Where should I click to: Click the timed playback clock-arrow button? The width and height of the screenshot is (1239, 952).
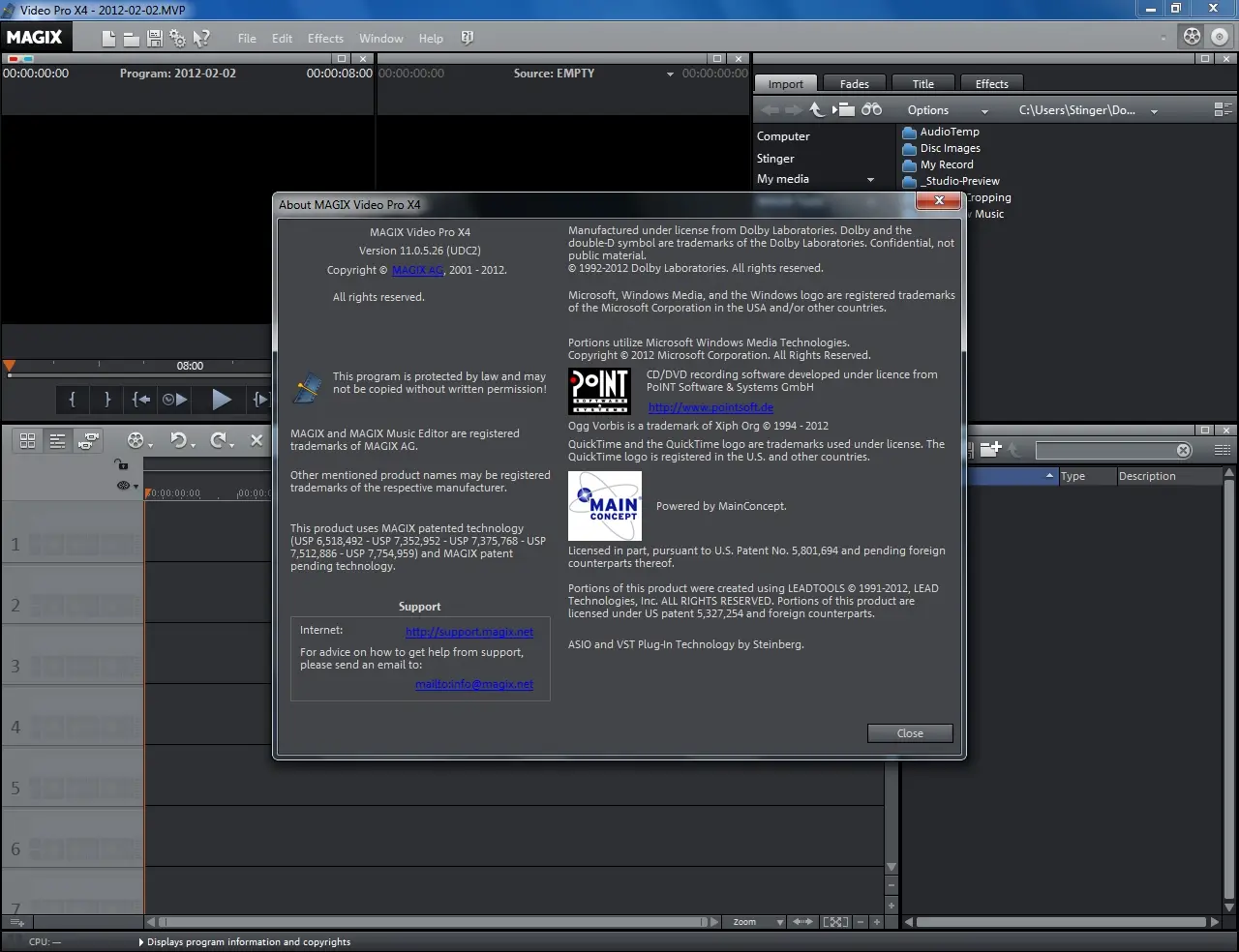coord(175,399)
